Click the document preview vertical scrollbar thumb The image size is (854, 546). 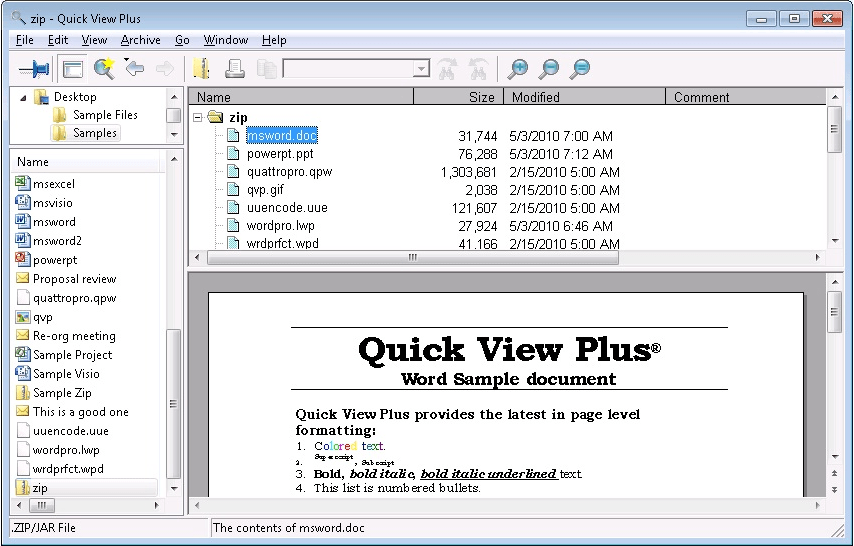[834, 312]
